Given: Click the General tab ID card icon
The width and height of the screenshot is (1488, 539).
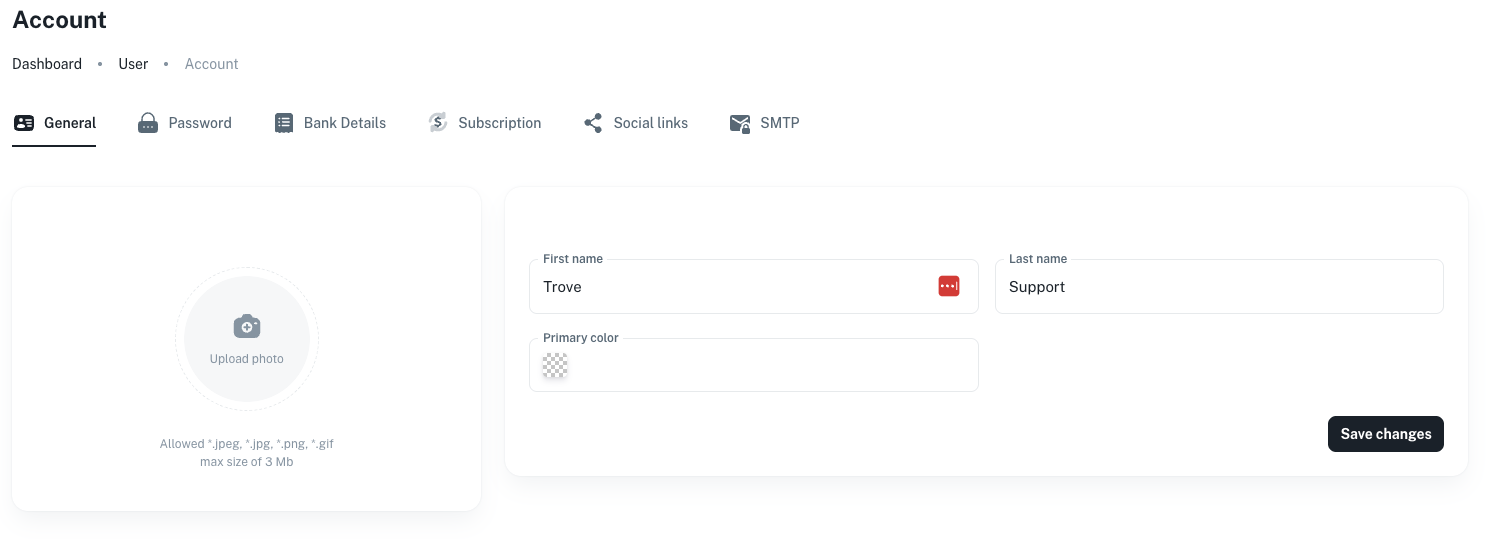Looking at the screenshot, I should (x=24, y=123).
